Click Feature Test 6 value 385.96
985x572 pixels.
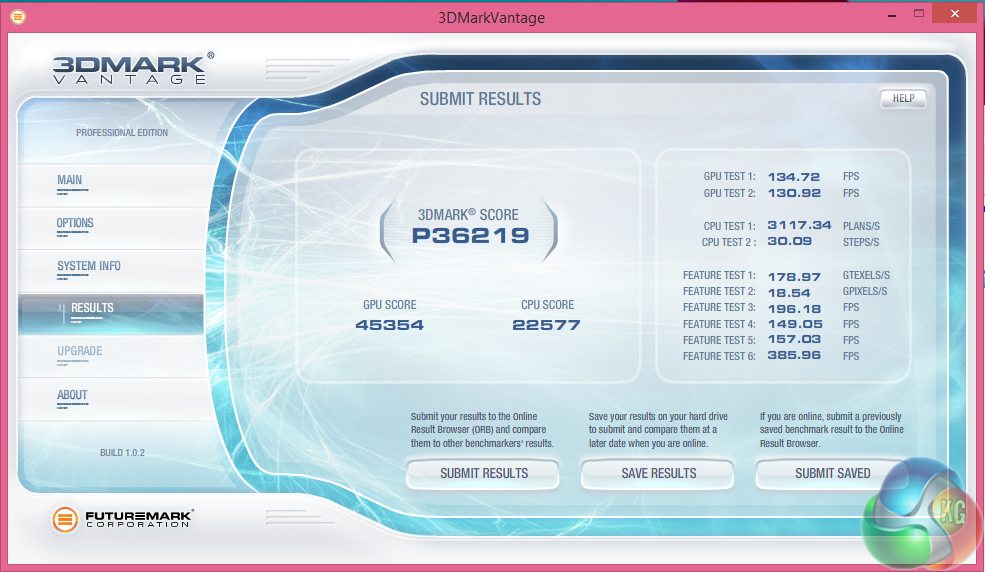click(794, 355)
